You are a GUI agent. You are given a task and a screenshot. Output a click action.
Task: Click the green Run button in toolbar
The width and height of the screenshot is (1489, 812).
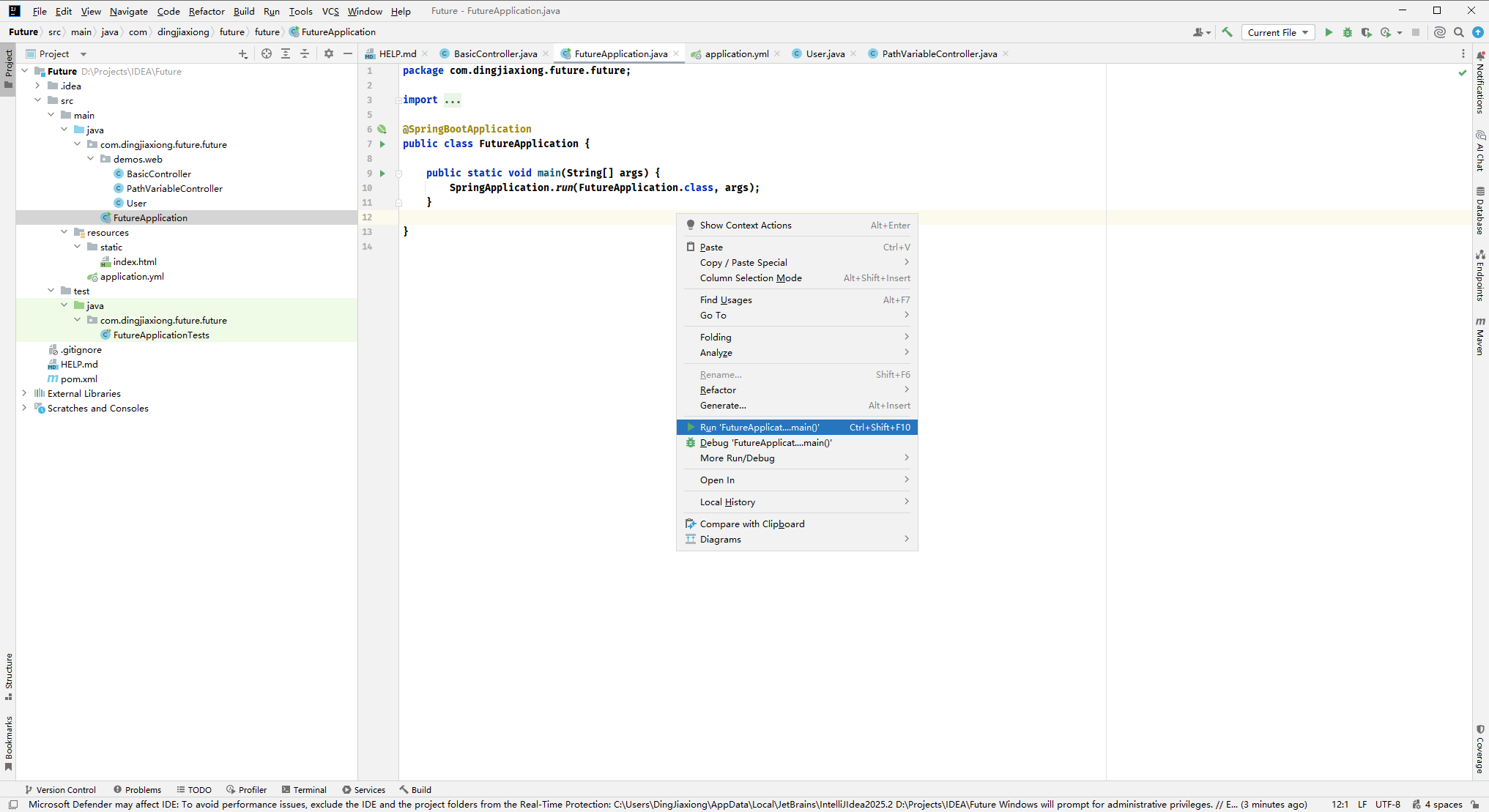point(1329,32)
